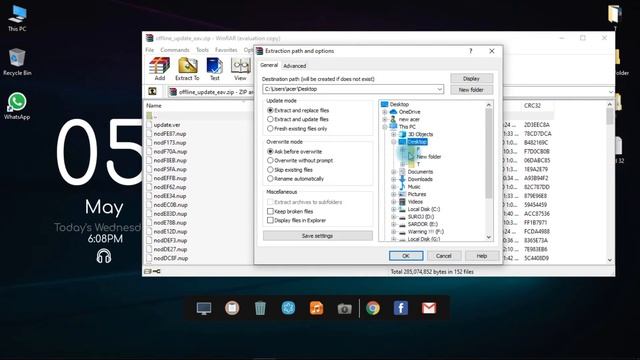Click the clipboard icon in the dock
Screen dimensions: 640x360
[232, 308]
